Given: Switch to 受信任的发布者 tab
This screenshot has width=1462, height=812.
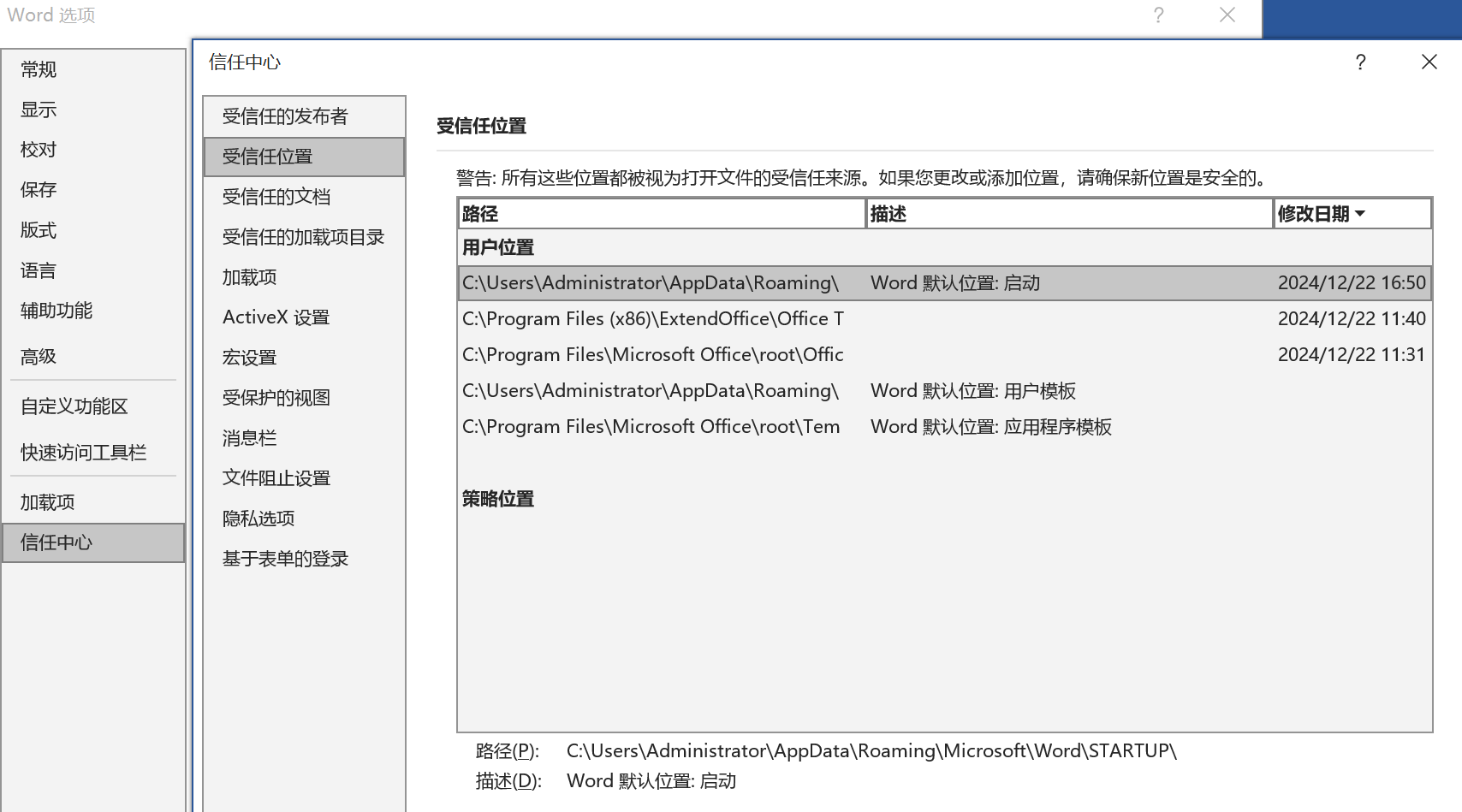Looking at the screenshot, I should (304, 116).
